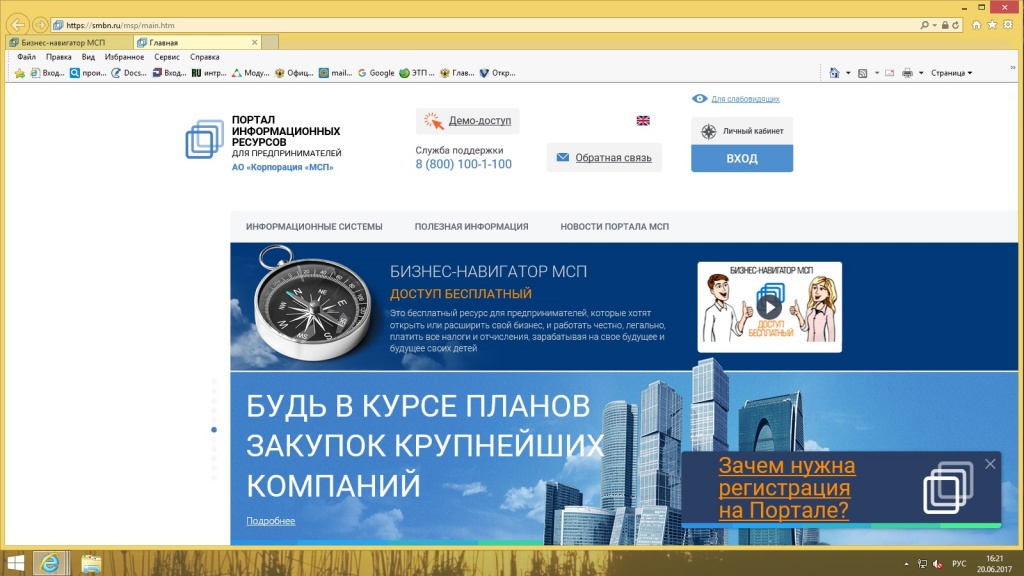This screenshot has width=1024, height=576.
Task: Open the АО «Корпорация «МСП» link
Action: 283,167
